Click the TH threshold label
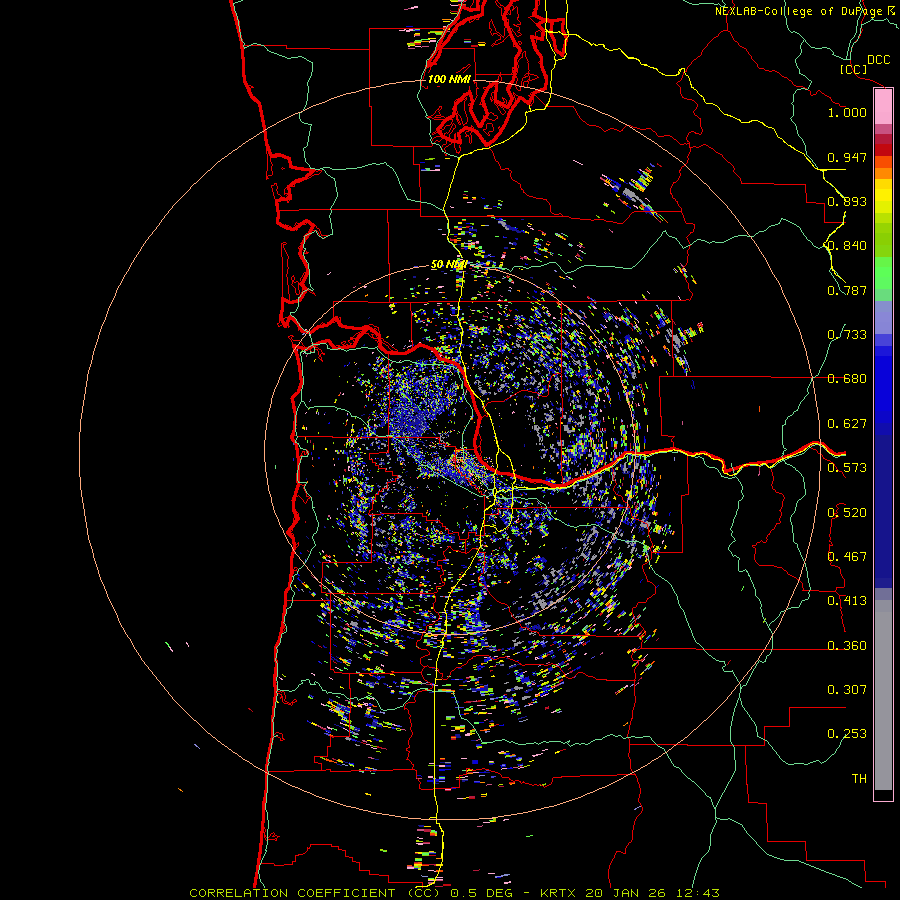 (x=859, y=779)
